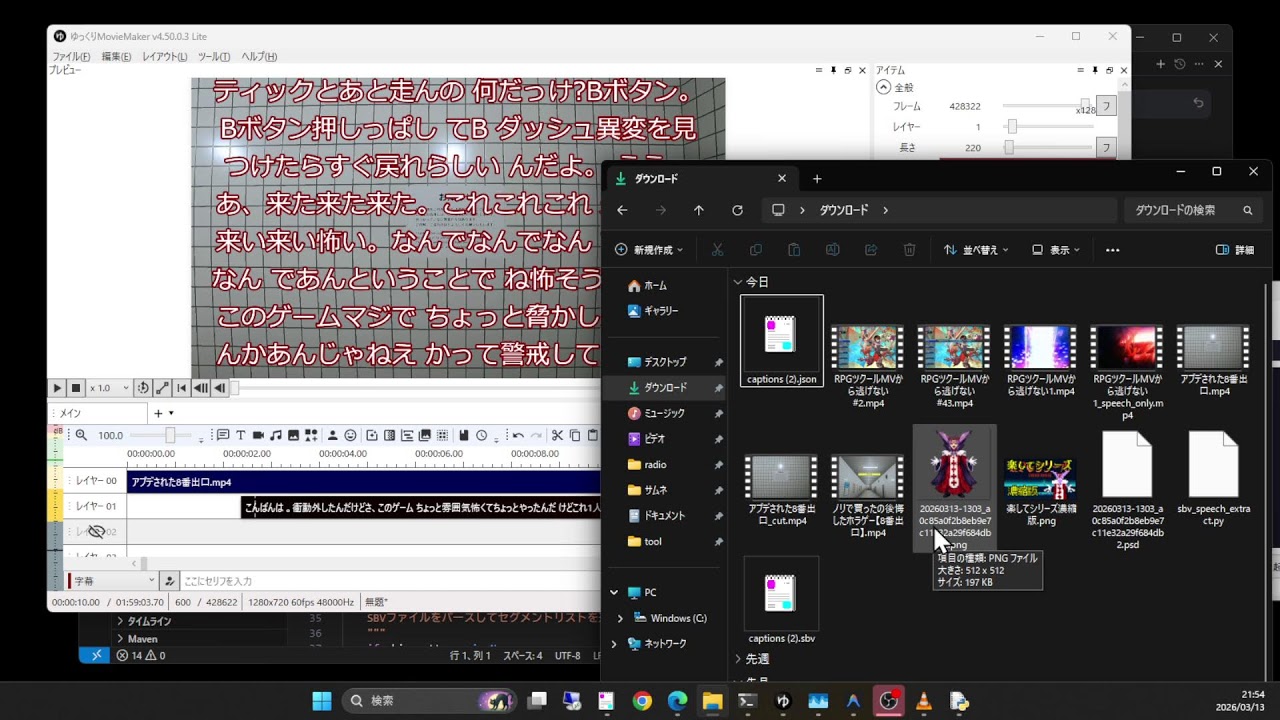Step back one frame in preview
The height and width of the screenshot is (720, 1280).
click(219, 388)
